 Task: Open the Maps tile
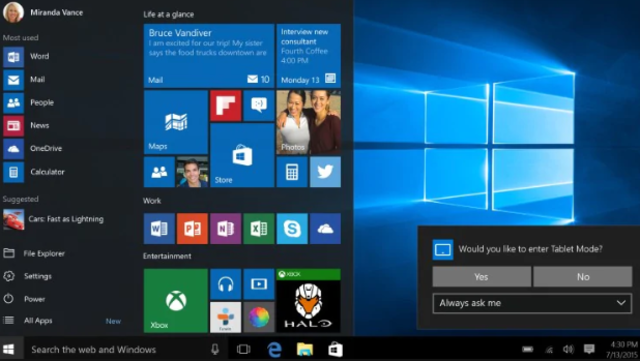coord(176,122)
